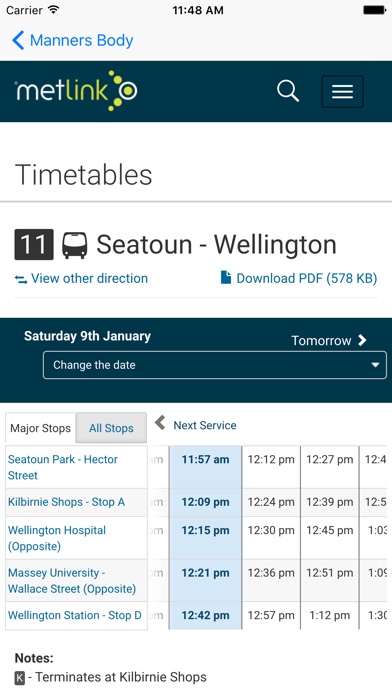392x696 pixels.
Task: Select the Major Stops tab
Action: pyautogui.click(x=40, y=428)
